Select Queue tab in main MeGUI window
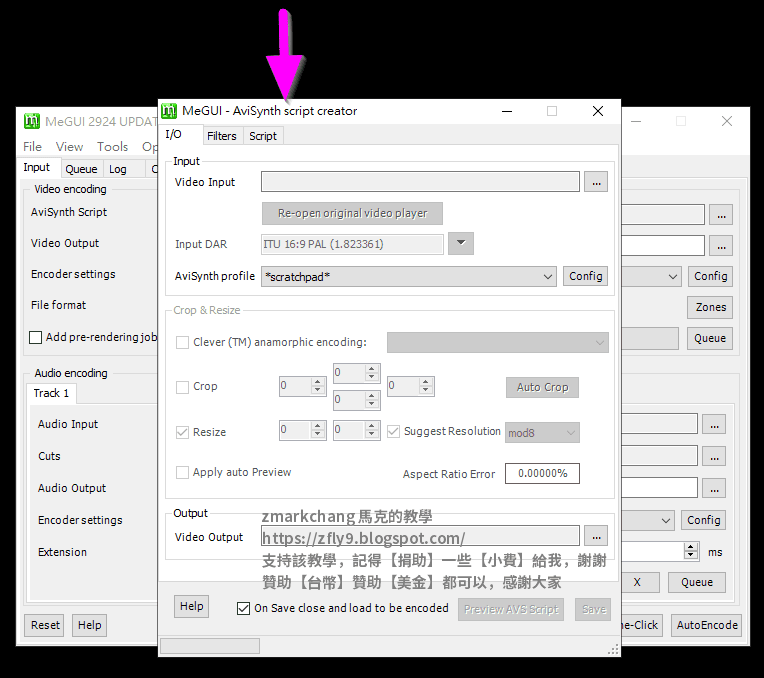 click(x=81, y=169)
